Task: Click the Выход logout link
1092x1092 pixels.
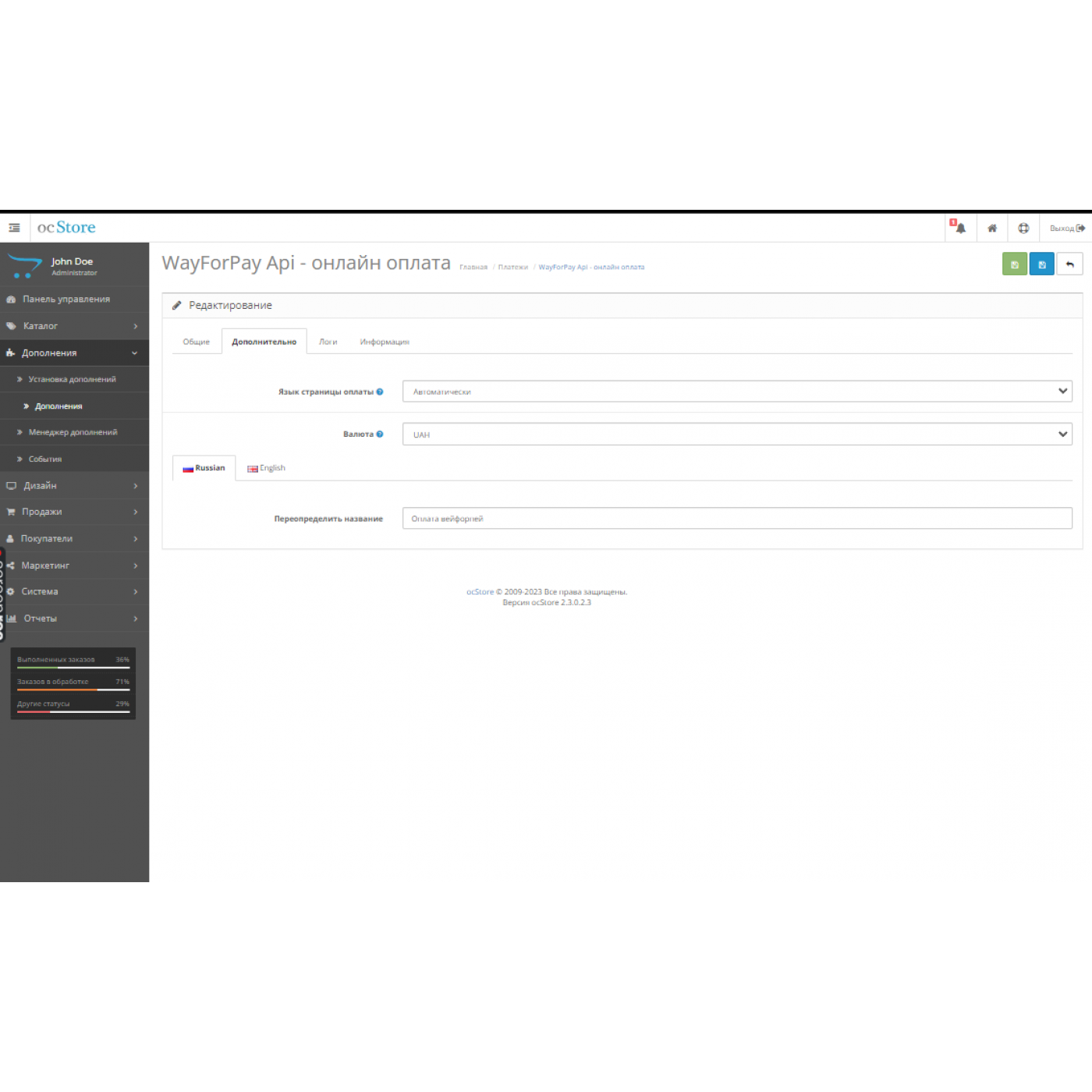Action: coord(1066,228)
